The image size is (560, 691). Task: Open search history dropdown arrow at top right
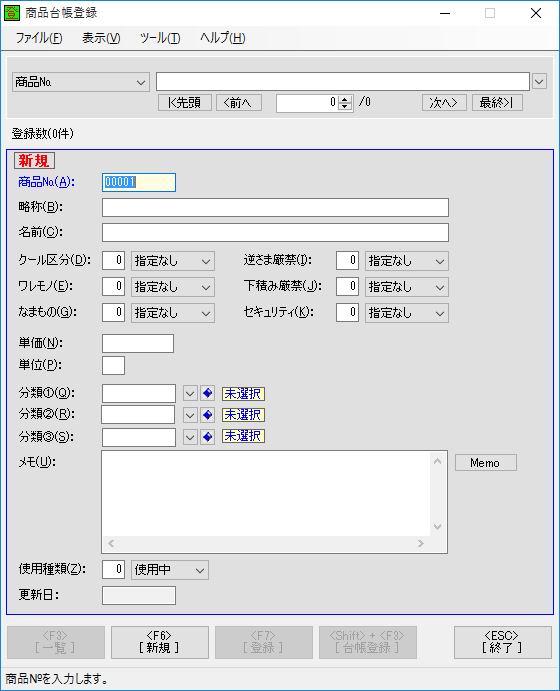(x=540, y=82)
